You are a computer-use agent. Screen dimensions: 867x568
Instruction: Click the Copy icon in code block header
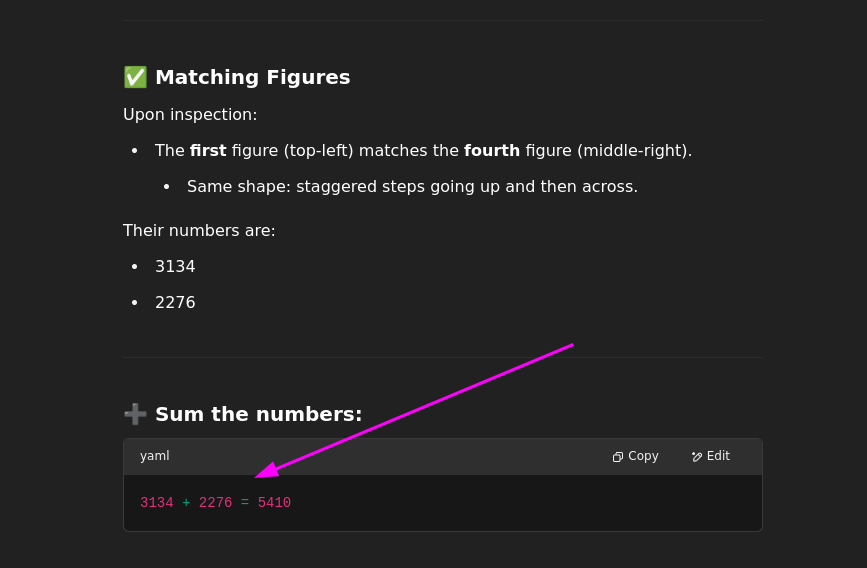pos(618,457)
